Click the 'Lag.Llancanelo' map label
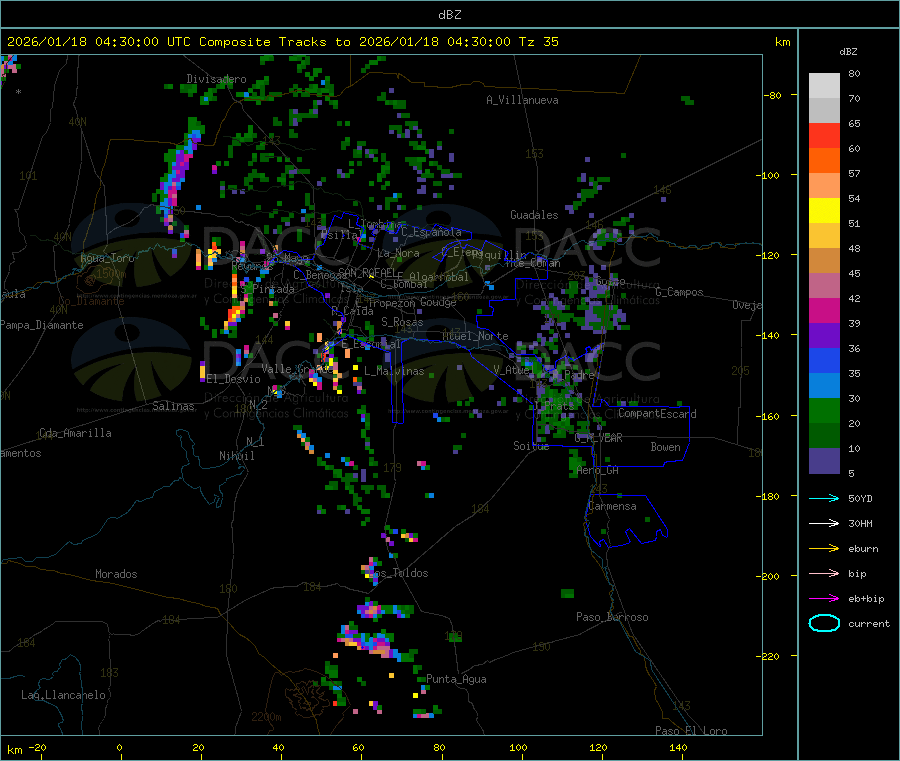The width and height of the screenshot is (900, 761). (64, 695)
